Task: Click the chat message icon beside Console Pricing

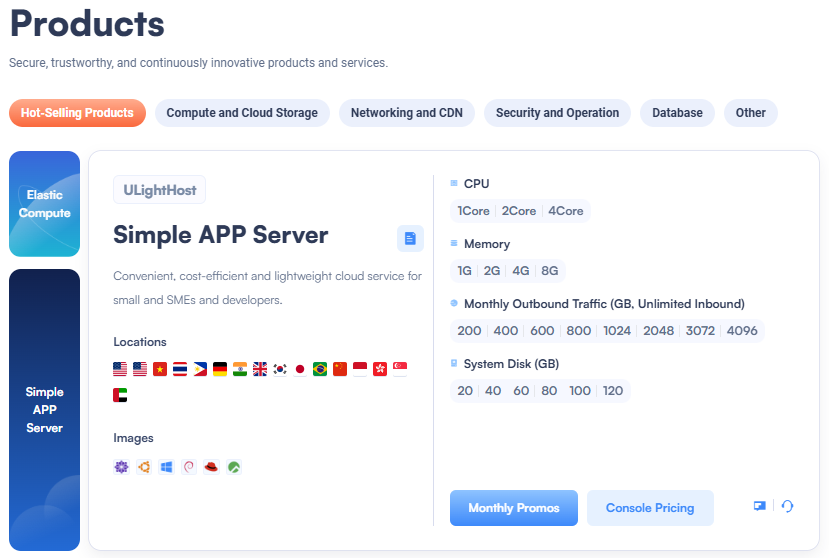Action: 760,506
